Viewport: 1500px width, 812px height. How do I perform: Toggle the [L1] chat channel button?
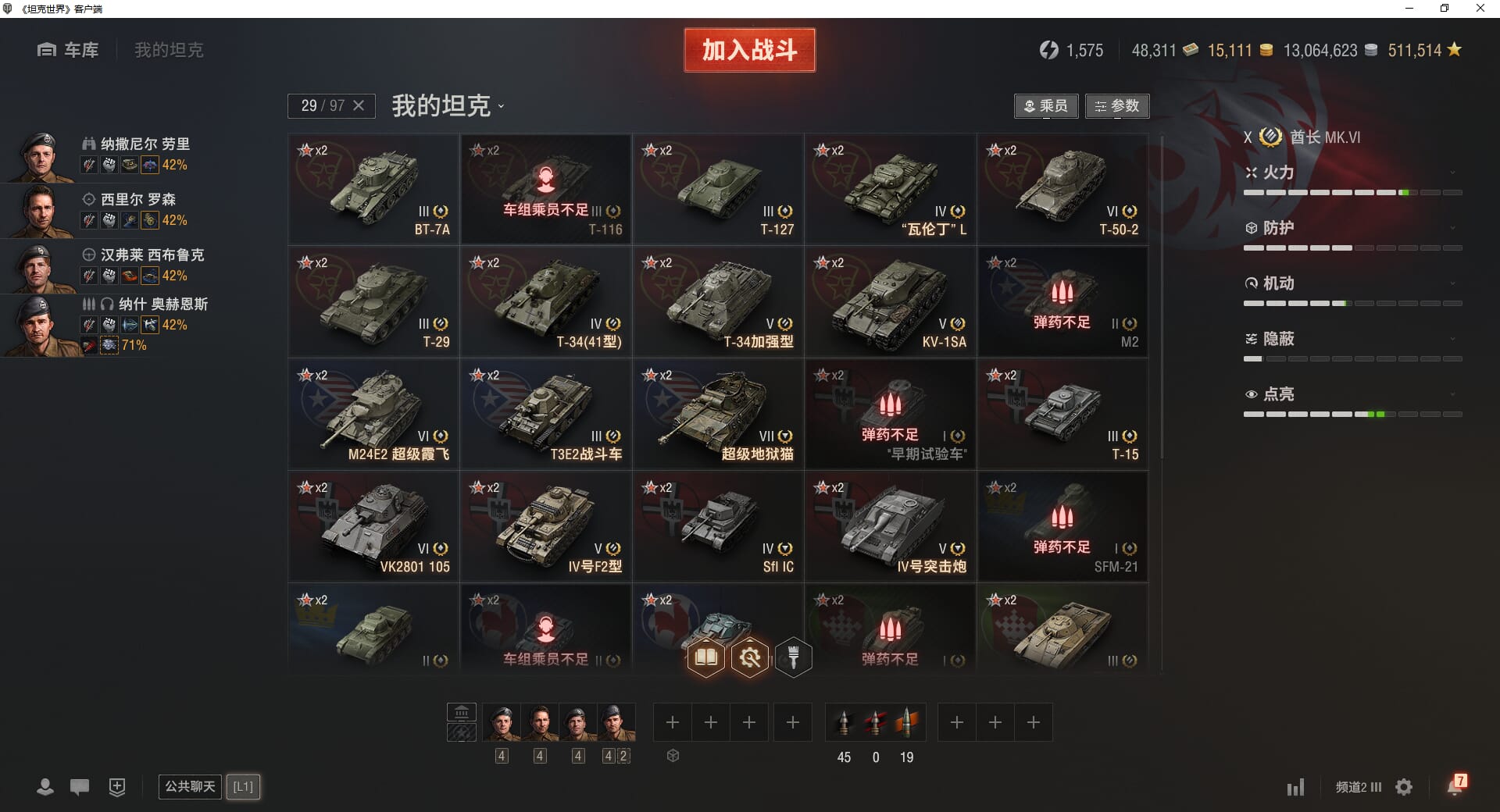[x=243, y=786]
